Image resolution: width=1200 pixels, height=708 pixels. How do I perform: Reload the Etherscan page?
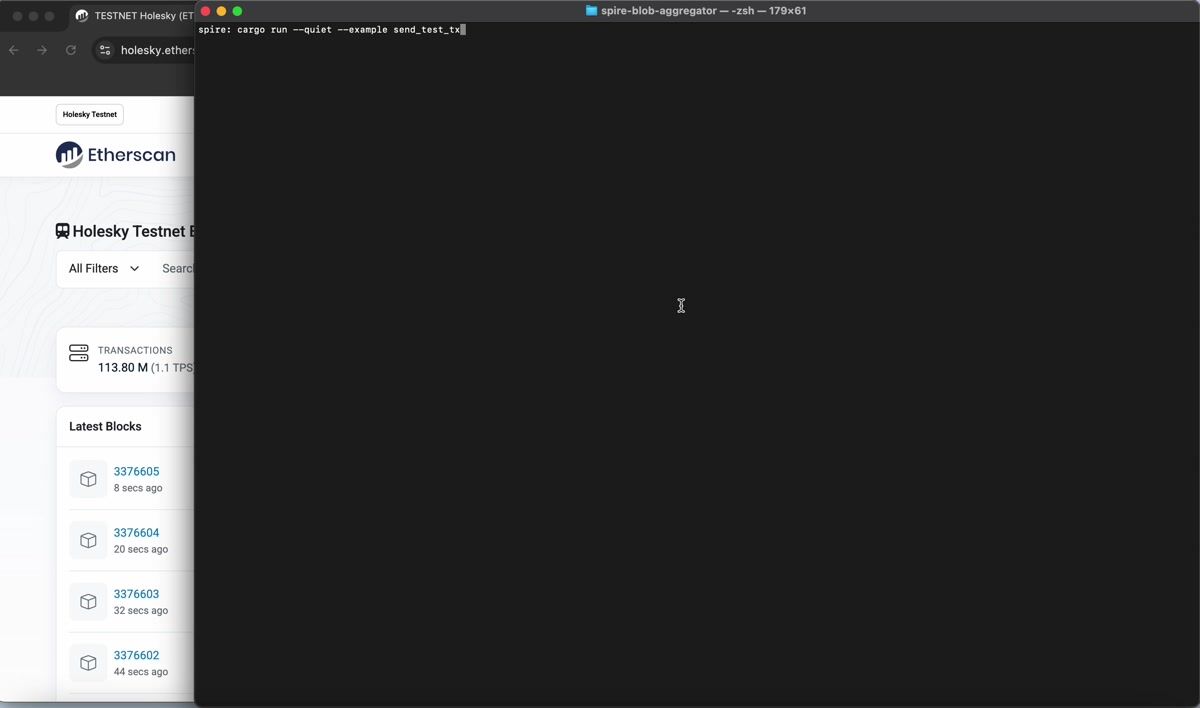(70, 50)
